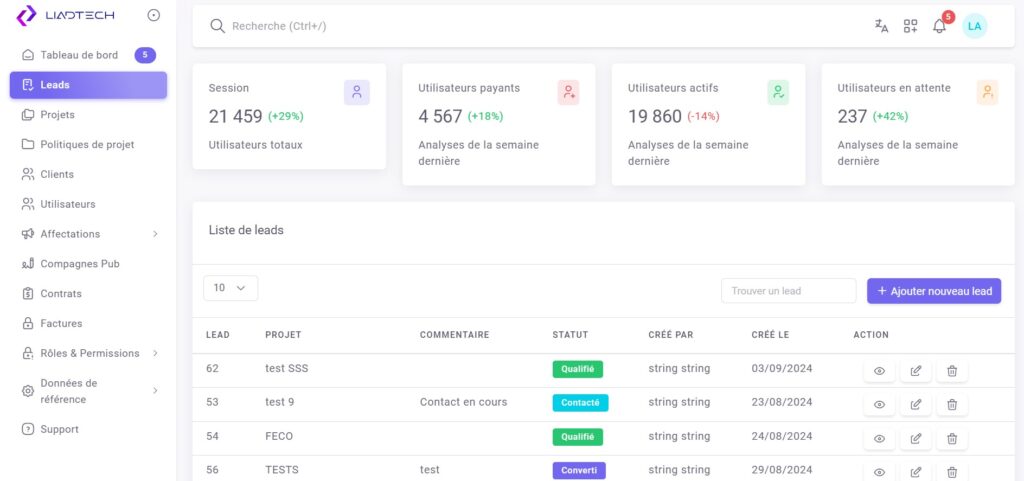Expand Rôles & Permissions submenu
Viewport: 1024px width, 481px height.
[88, 353]
